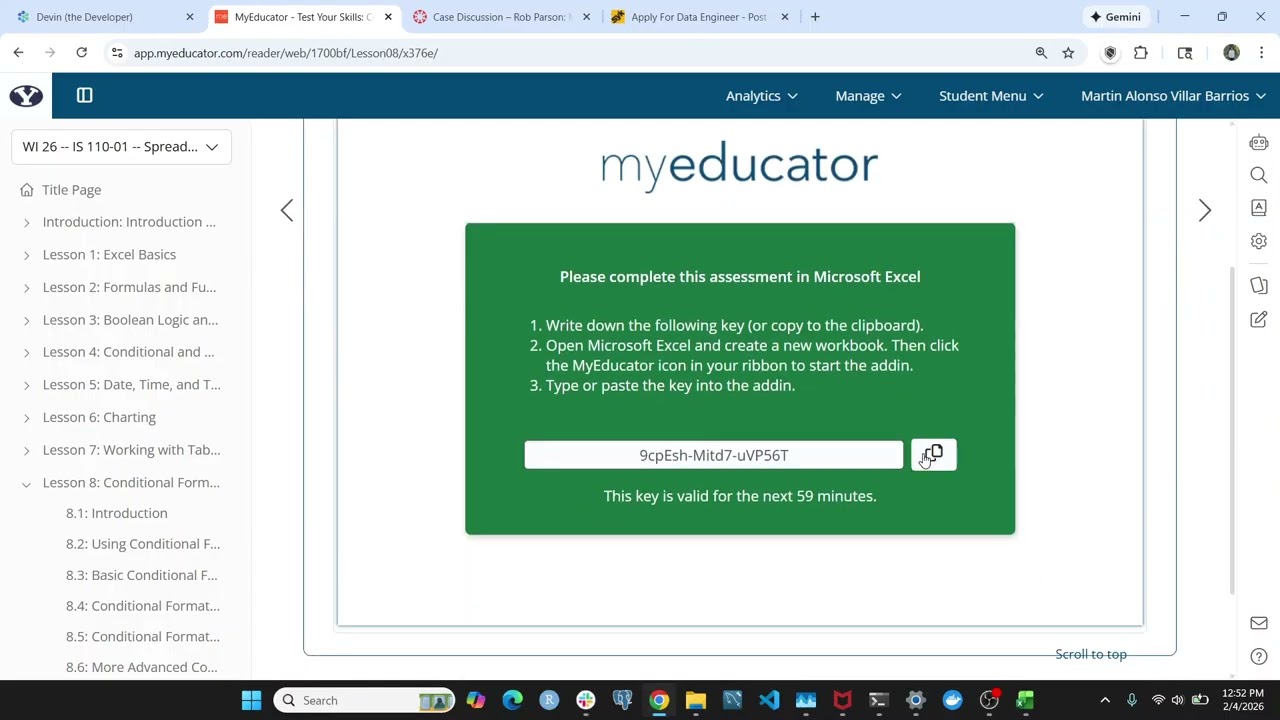The image size is (1280, 720).
Task: Open Windows Start menu
Action: (x=251, y=700)
